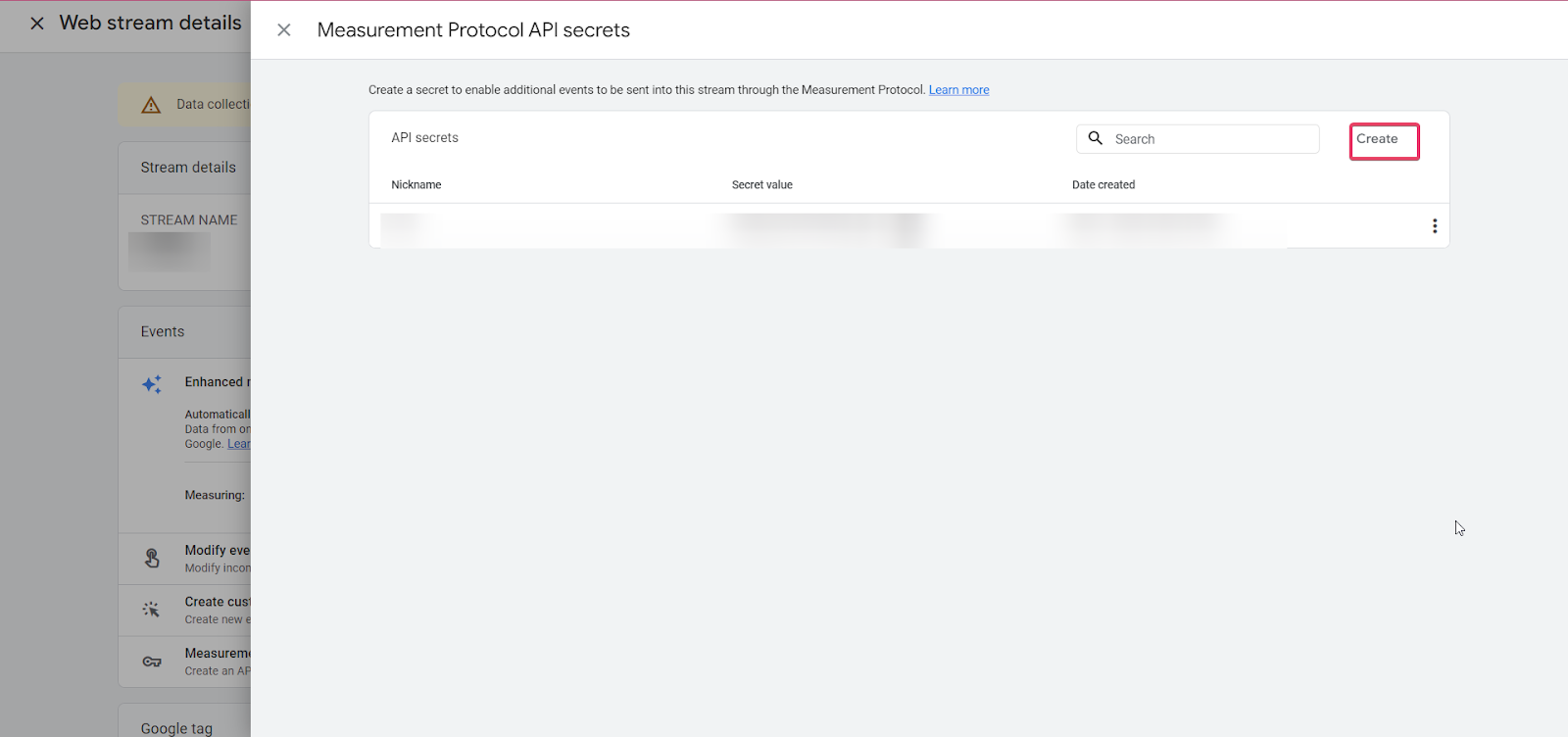Click the Measurement Protocol key icon
Image resolution: width=1568 pixels, height=737 pixels.
[x=152, y=662]
